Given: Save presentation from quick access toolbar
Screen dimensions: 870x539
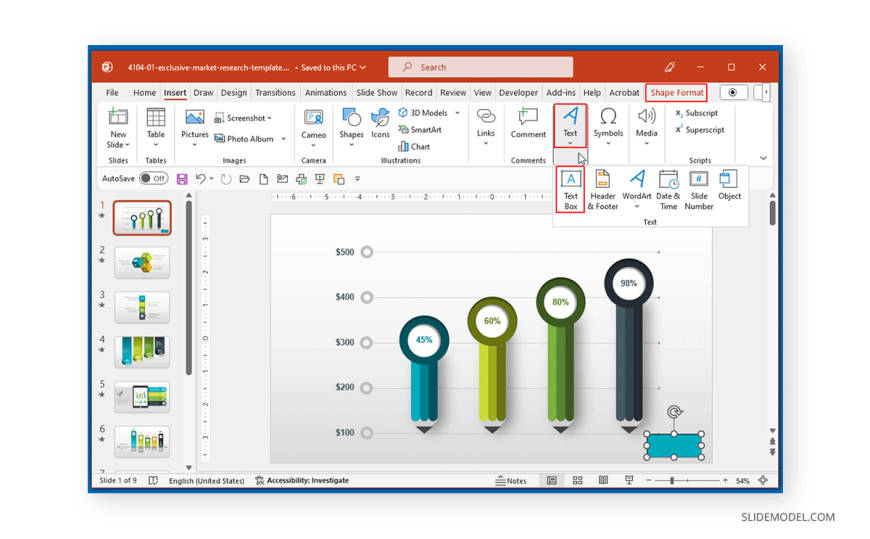Looking at the screenshot, I should pos(182,179).
